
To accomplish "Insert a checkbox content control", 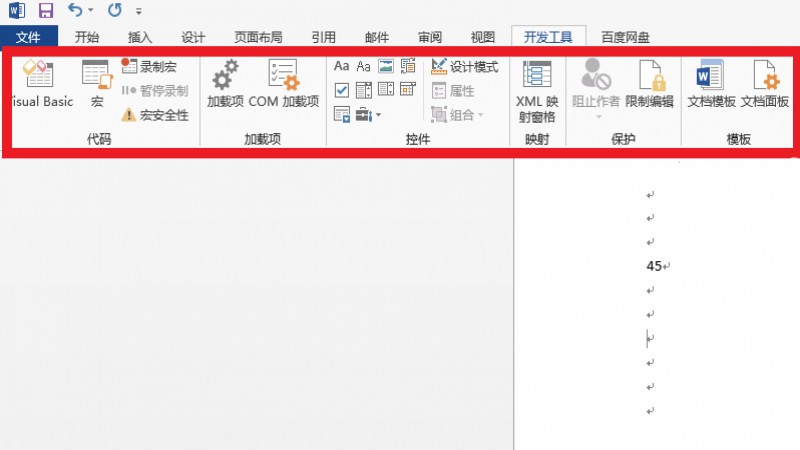I will coord(342,90).
